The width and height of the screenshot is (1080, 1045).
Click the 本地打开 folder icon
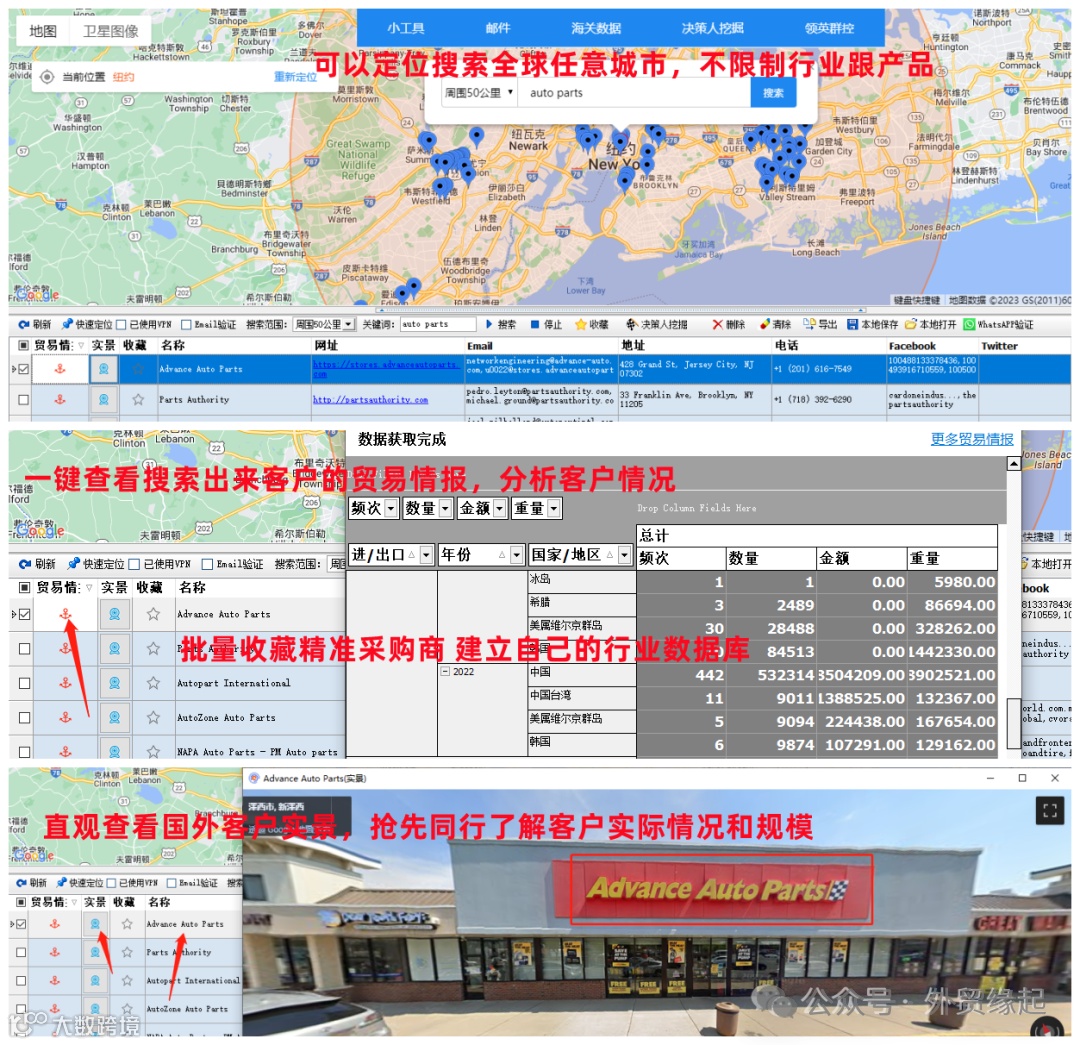coord(911,324)
